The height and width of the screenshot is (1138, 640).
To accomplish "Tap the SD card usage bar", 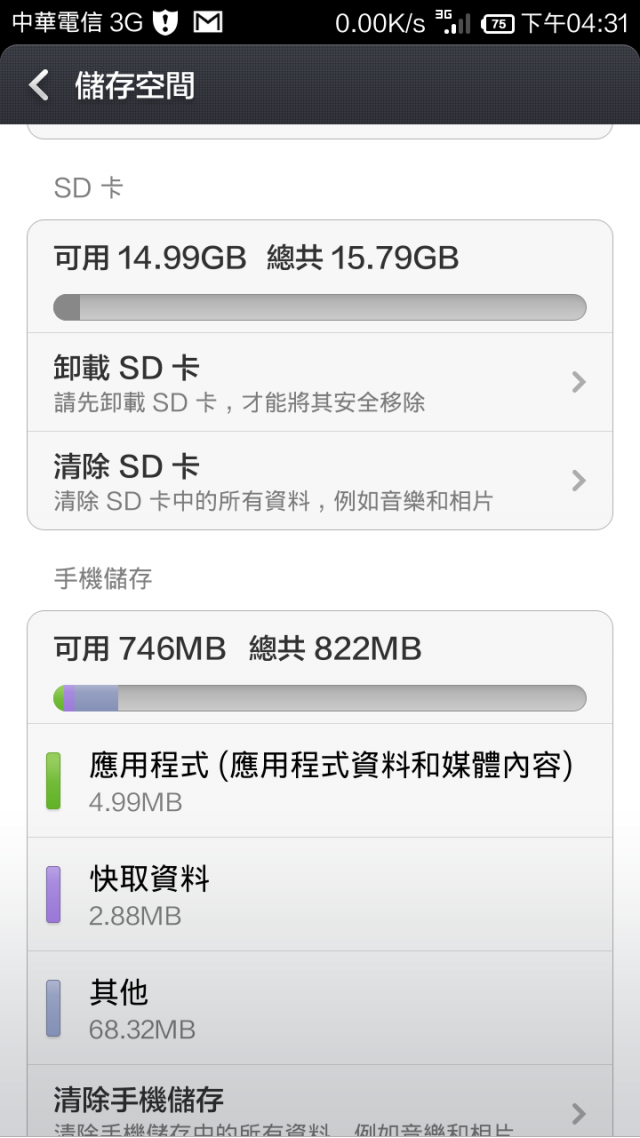I will (320, 308).
